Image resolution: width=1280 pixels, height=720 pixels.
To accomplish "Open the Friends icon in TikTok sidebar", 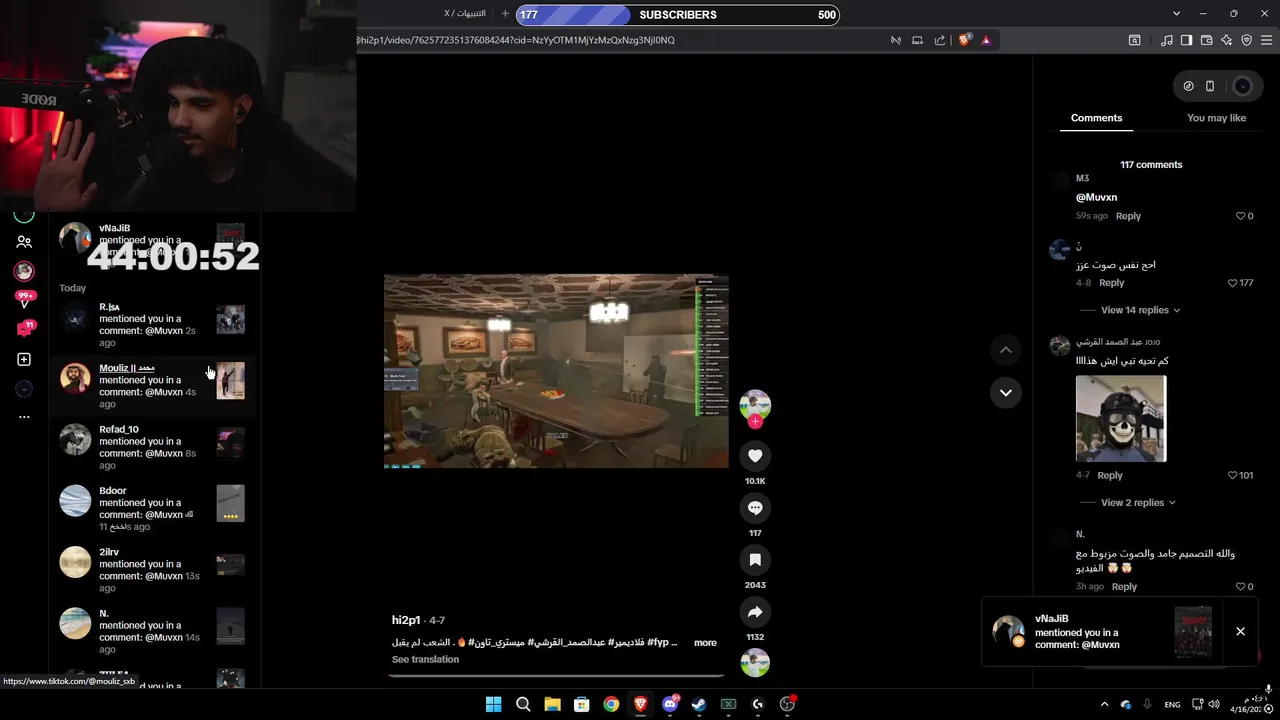I will coord(24,242).
